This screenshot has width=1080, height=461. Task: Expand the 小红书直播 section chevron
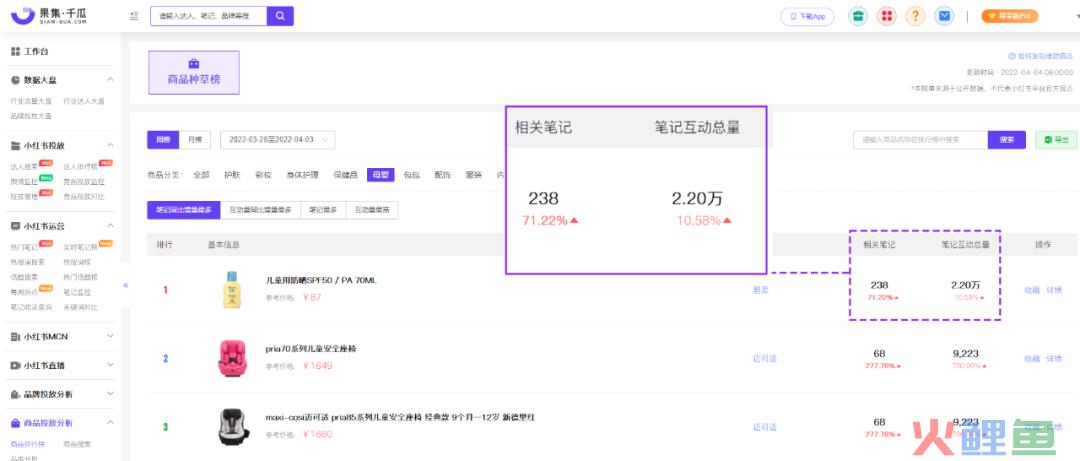coord(110,365)
